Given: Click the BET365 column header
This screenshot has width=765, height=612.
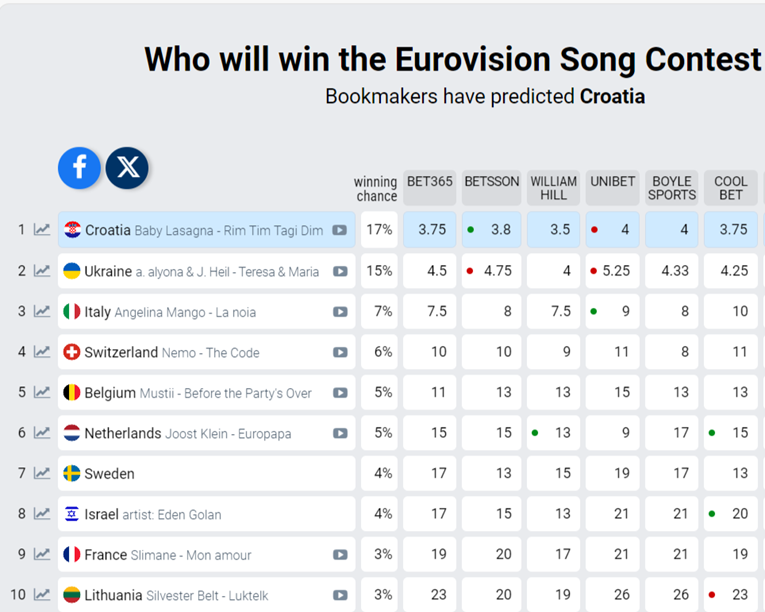Looking at the screenshot, I should point(430,182).
